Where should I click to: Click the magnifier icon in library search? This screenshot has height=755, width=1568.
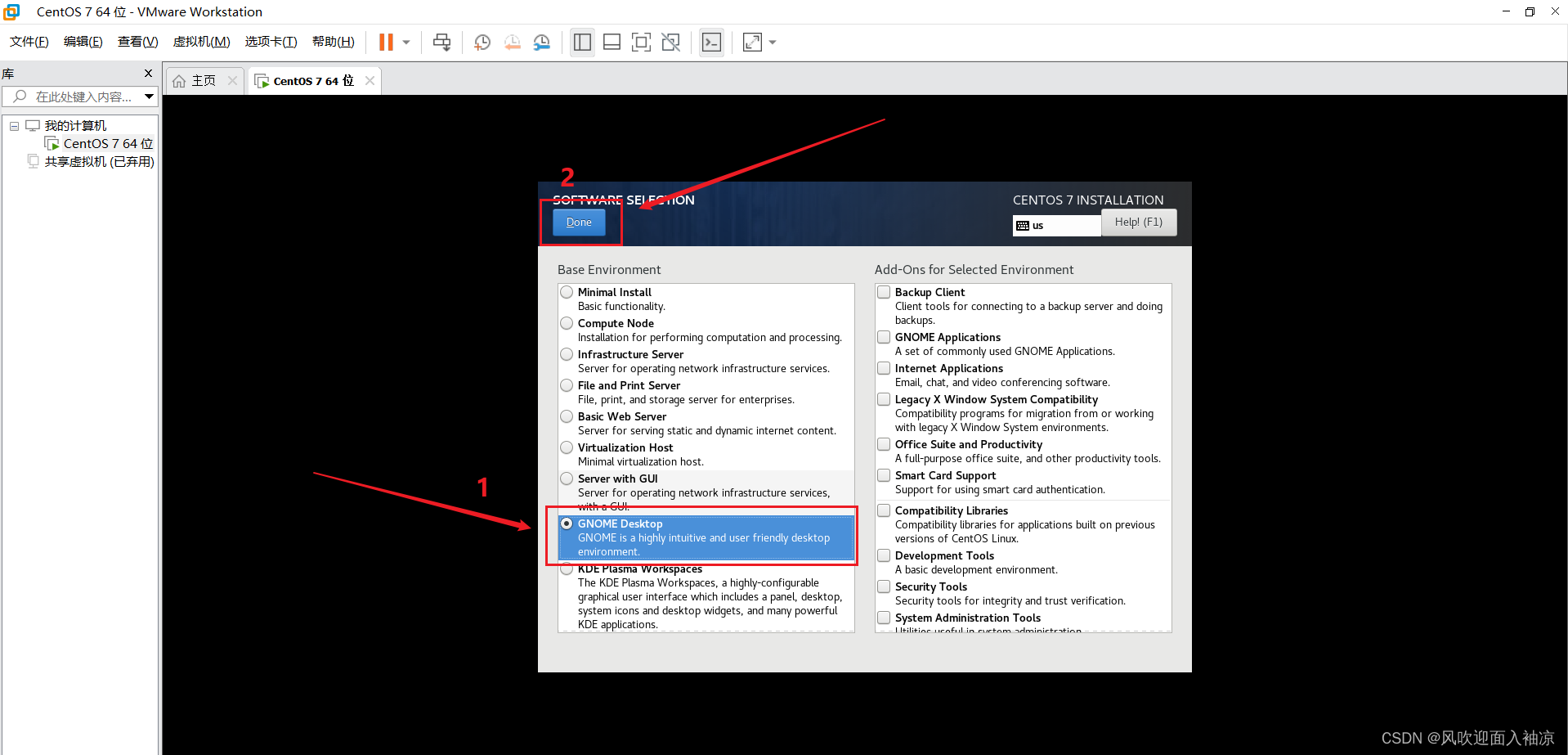tap(20, 97)
